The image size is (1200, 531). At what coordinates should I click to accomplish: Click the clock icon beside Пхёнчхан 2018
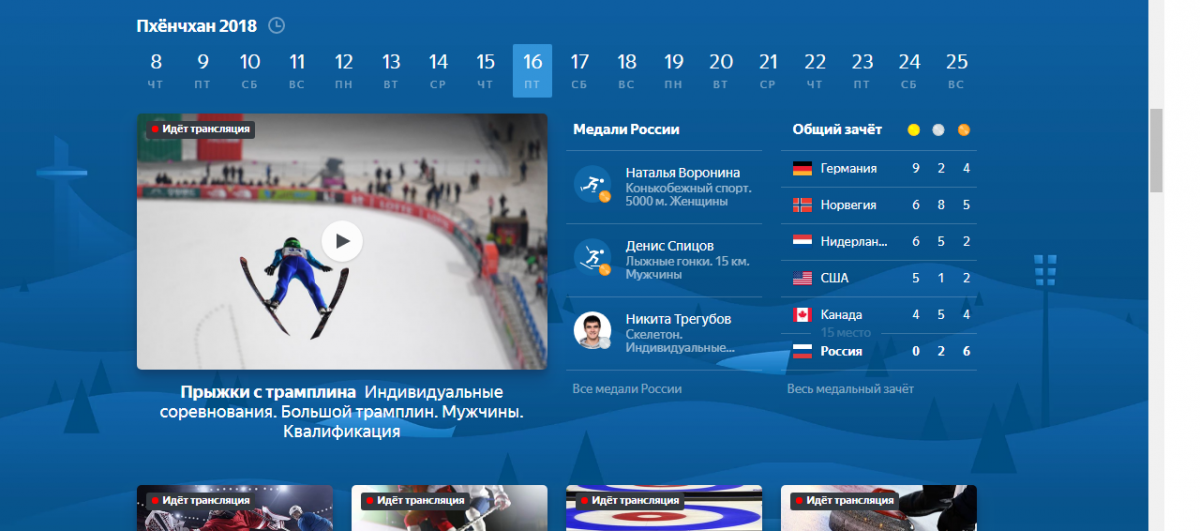click(x=276, y=26)
